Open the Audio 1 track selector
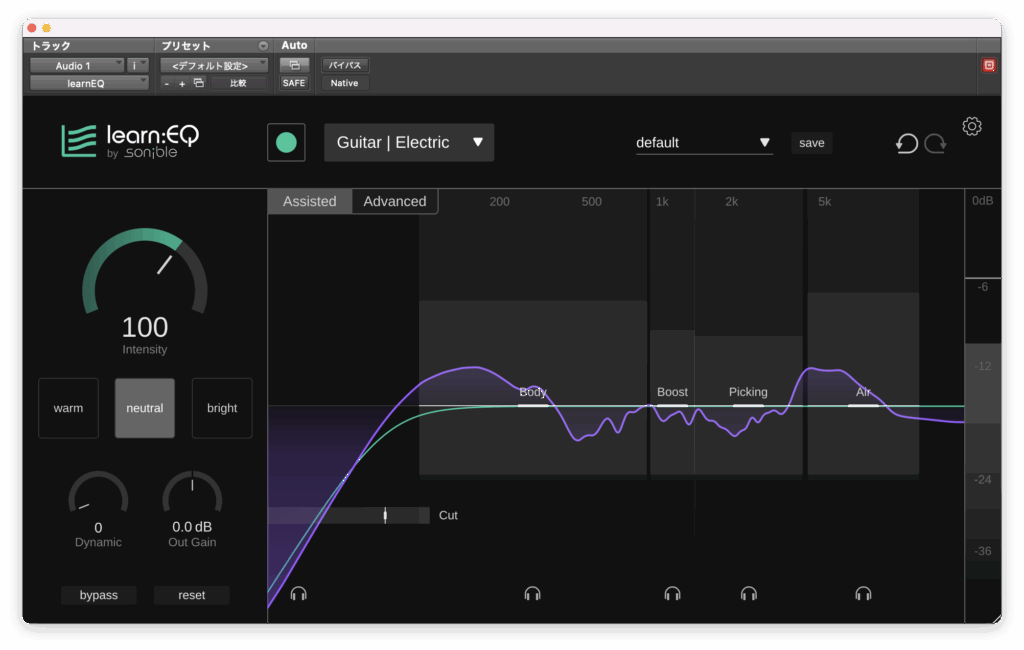 pos(77,65)
